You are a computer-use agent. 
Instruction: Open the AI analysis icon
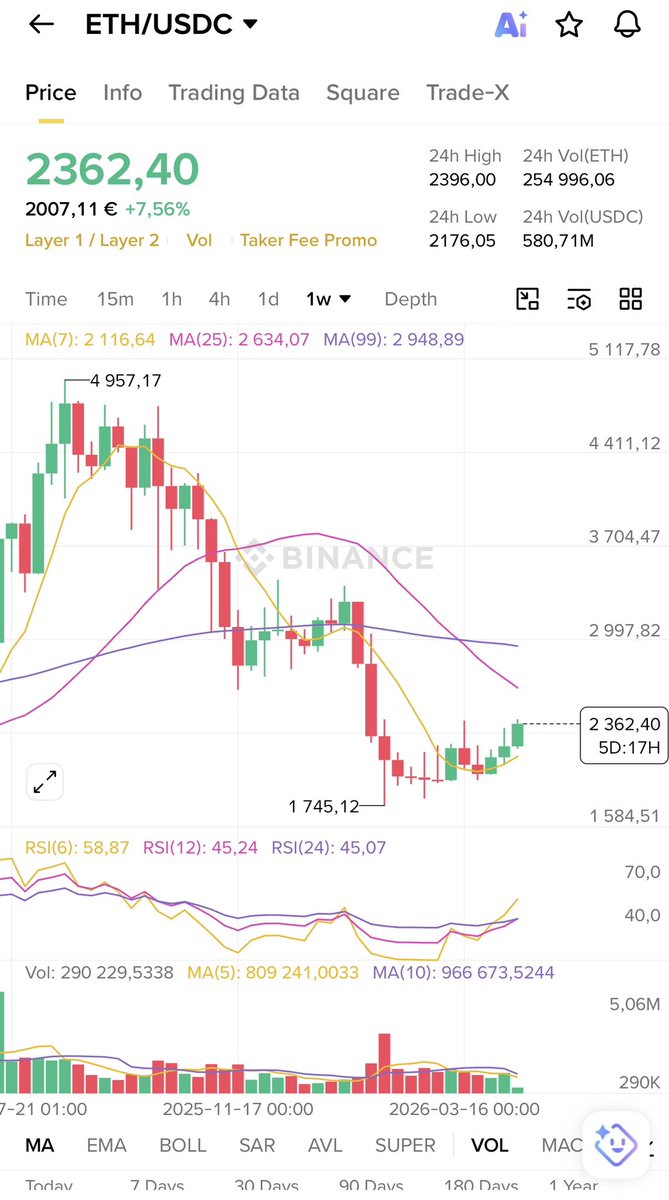[510, 25]
